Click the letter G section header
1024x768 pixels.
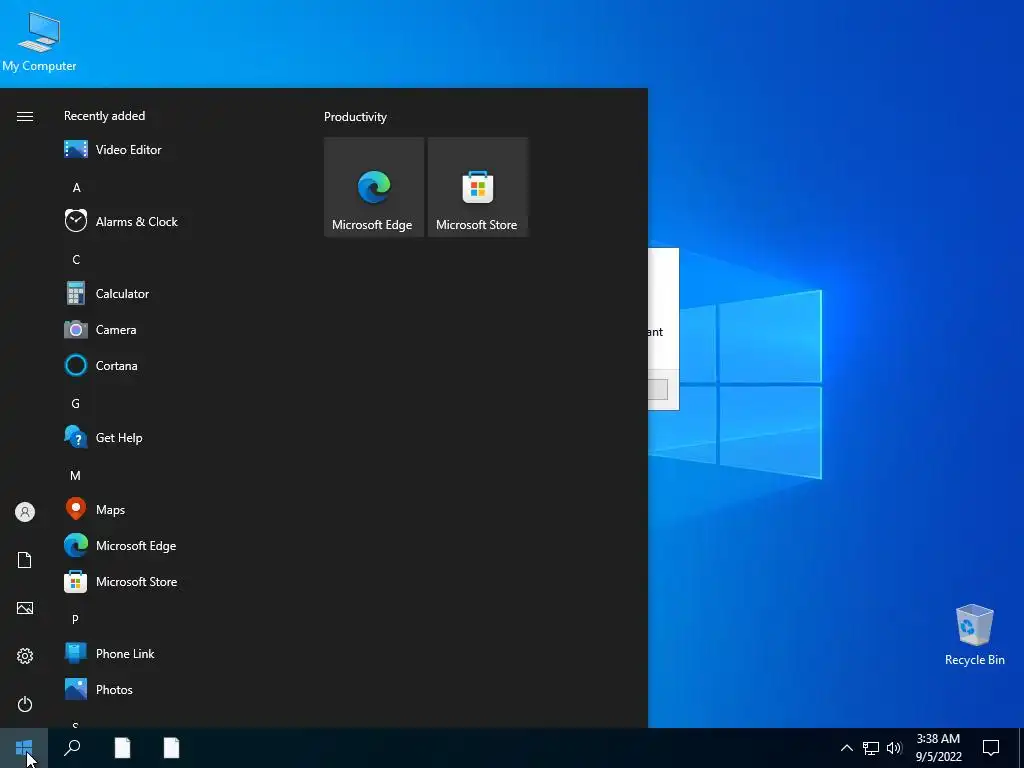point(75,404)
